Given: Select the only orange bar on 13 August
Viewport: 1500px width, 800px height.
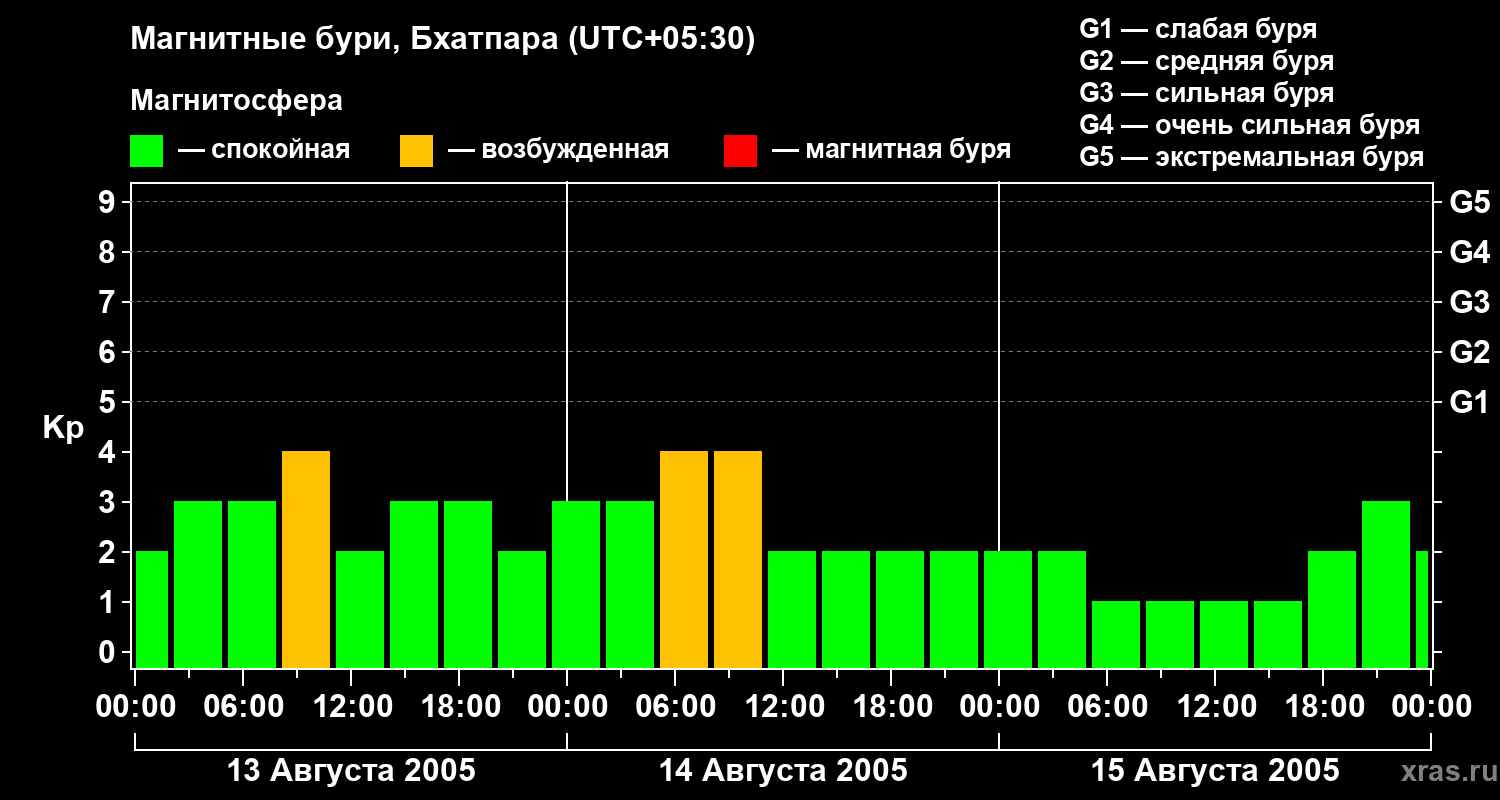Looking at the screenshot, I should click(x=306, y=560).
